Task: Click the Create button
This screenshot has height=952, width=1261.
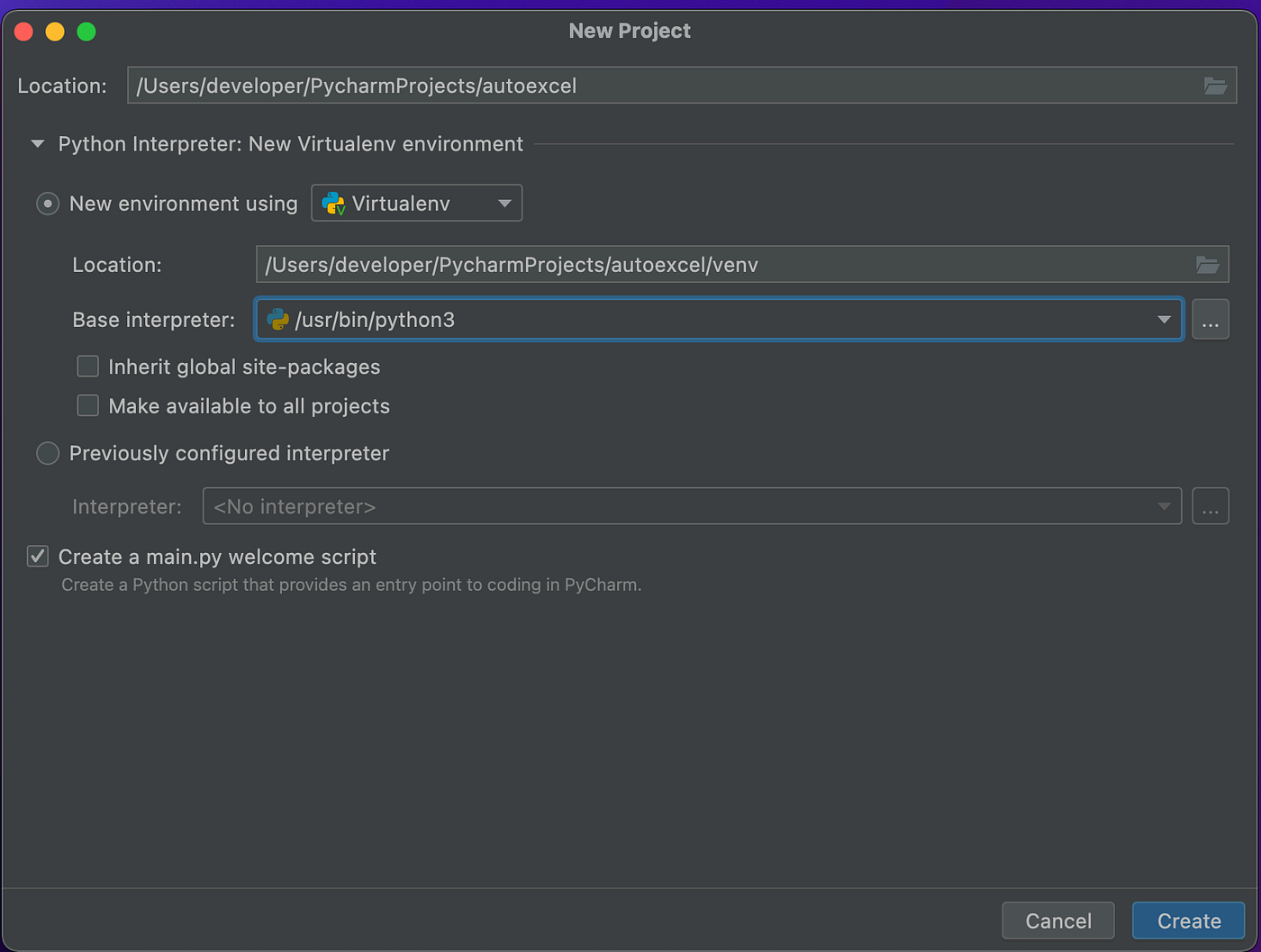Action: point(1188,920)
